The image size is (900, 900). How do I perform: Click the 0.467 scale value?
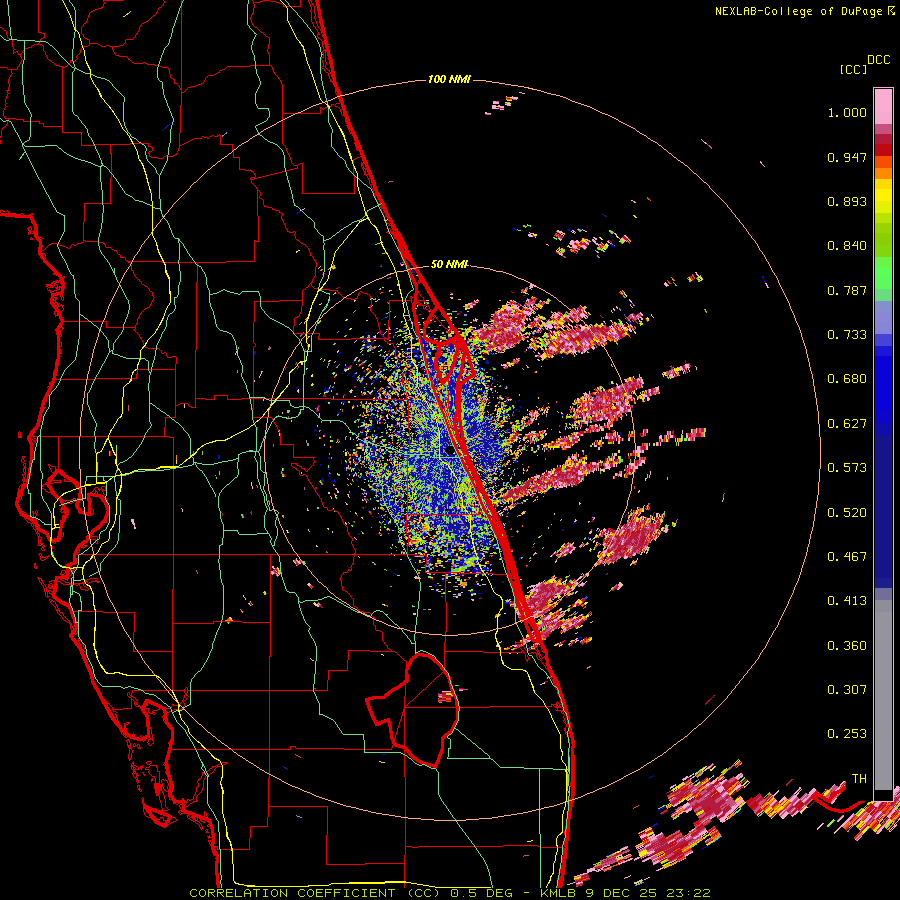pos(847,557)
